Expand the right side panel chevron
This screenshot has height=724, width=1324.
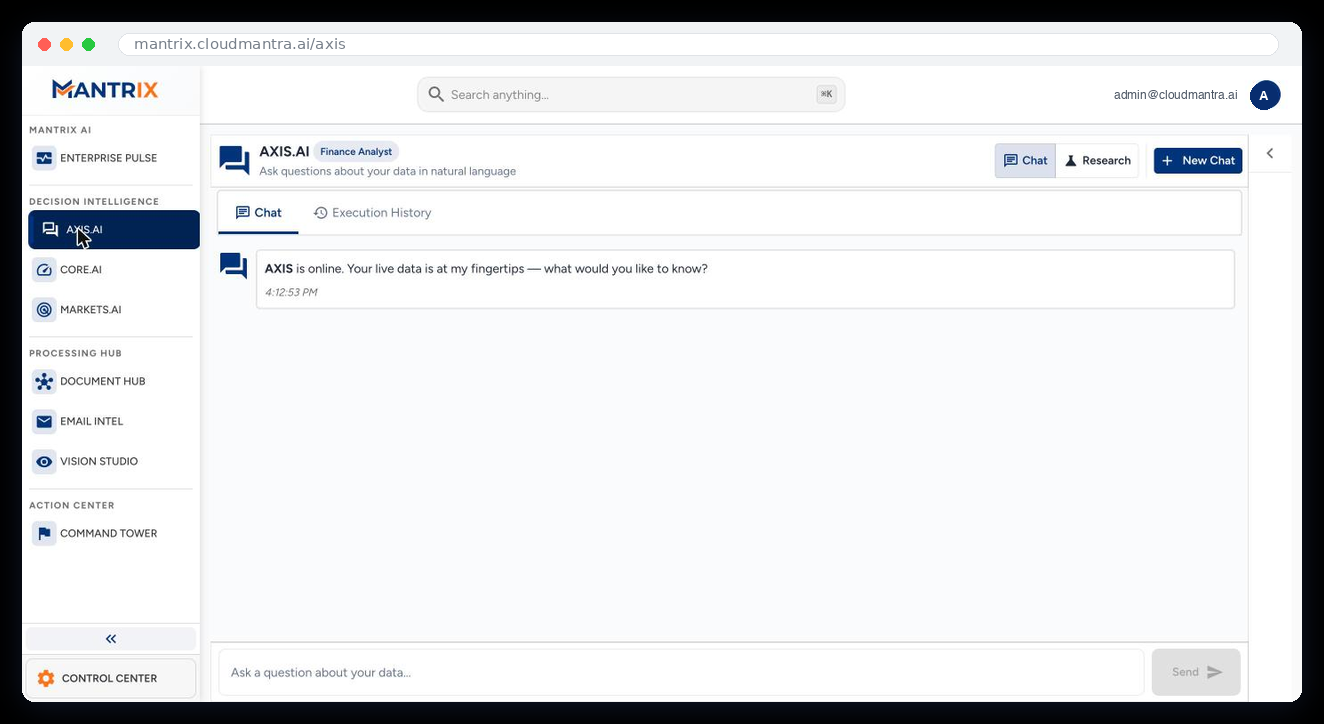1270,153
